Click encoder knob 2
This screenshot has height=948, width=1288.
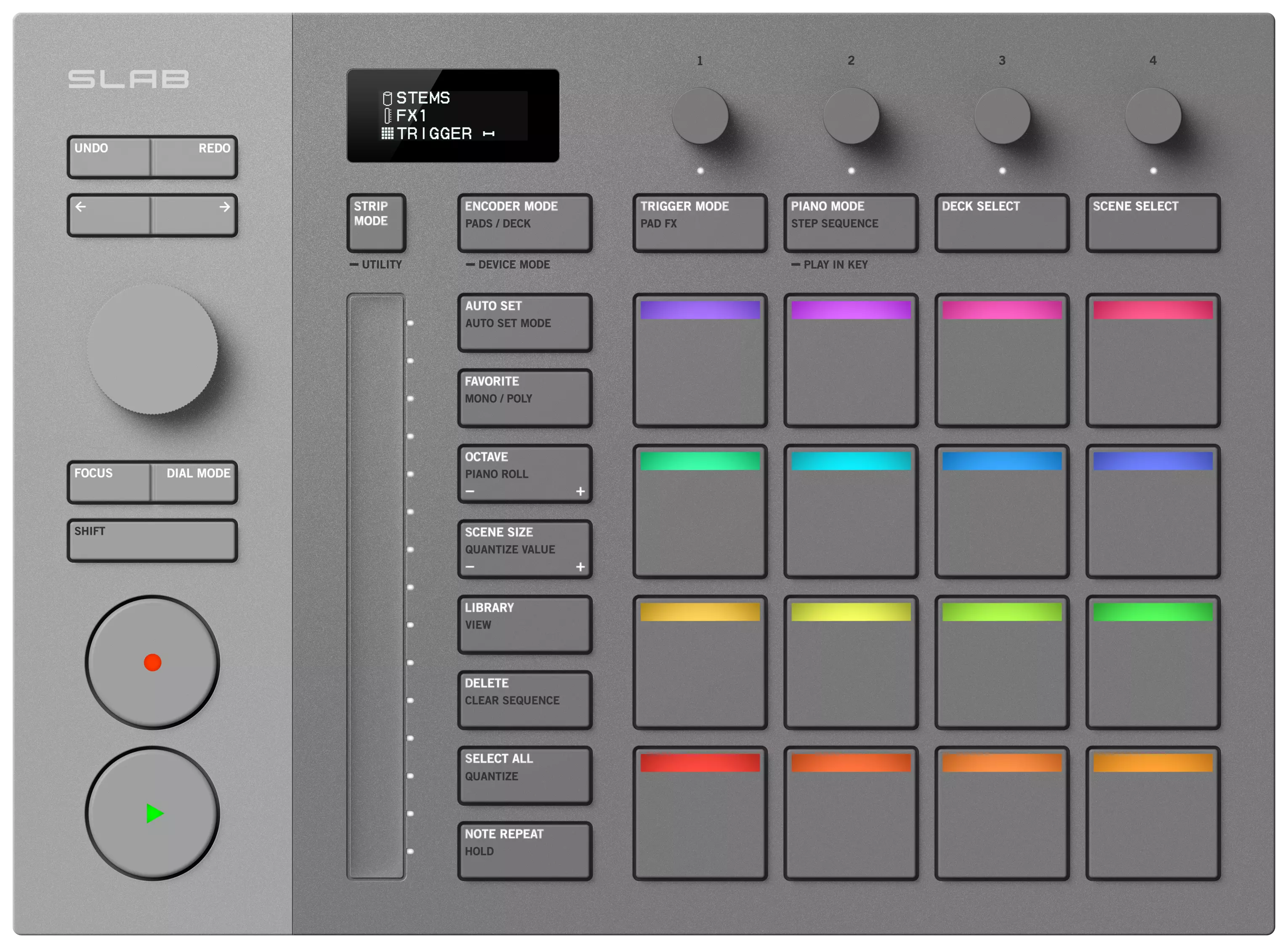[x=851, y=115]
